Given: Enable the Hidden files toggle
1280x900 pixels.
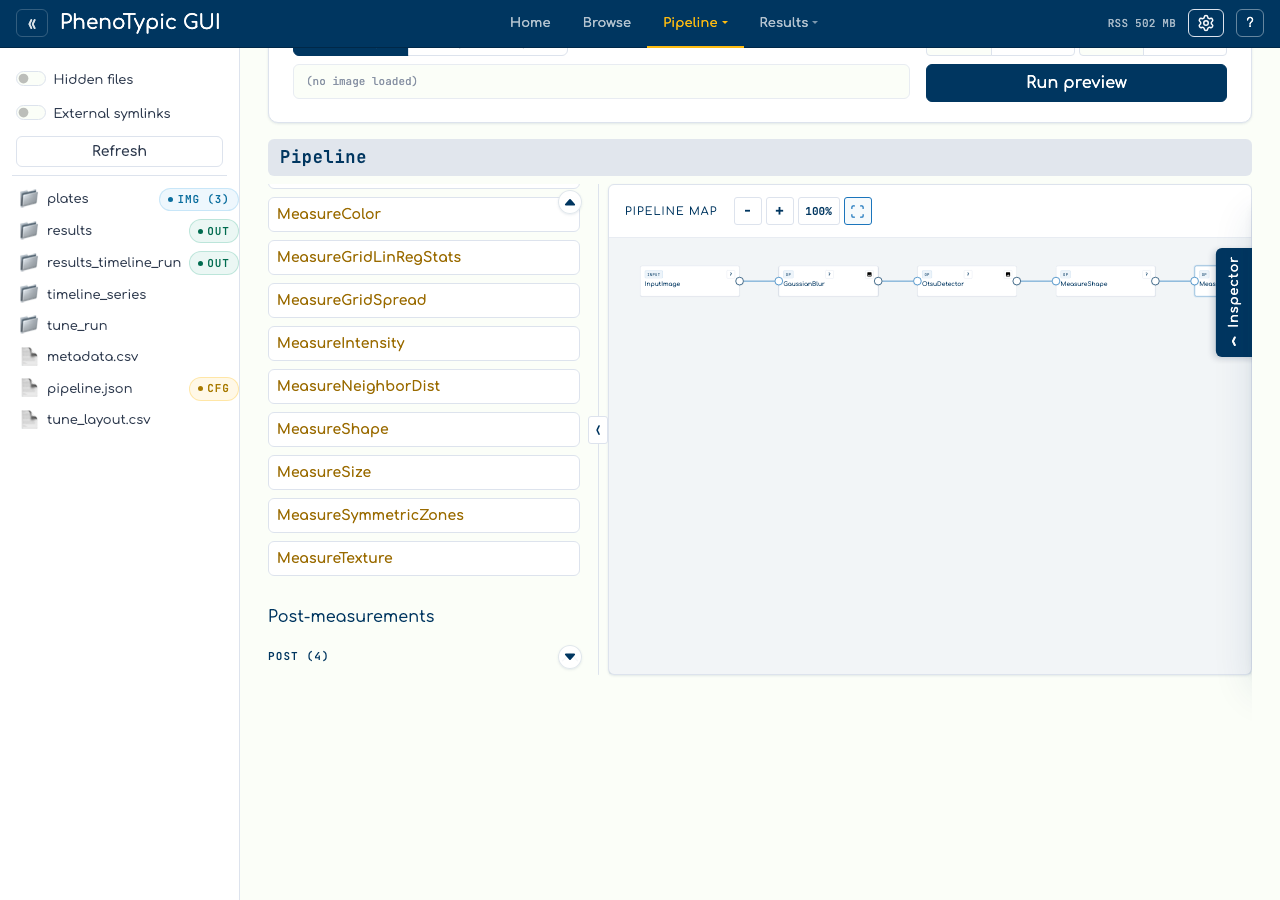Looking at the screenshot, I should [31, 79].
